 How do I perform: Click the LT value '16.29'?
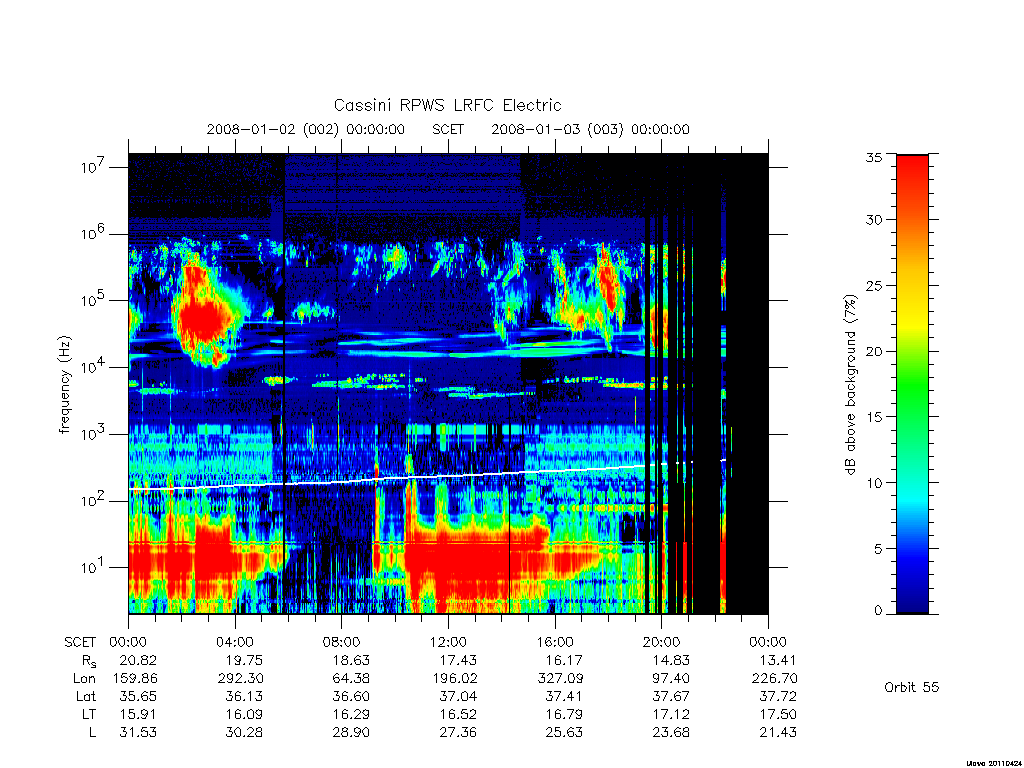click(351, 714)
